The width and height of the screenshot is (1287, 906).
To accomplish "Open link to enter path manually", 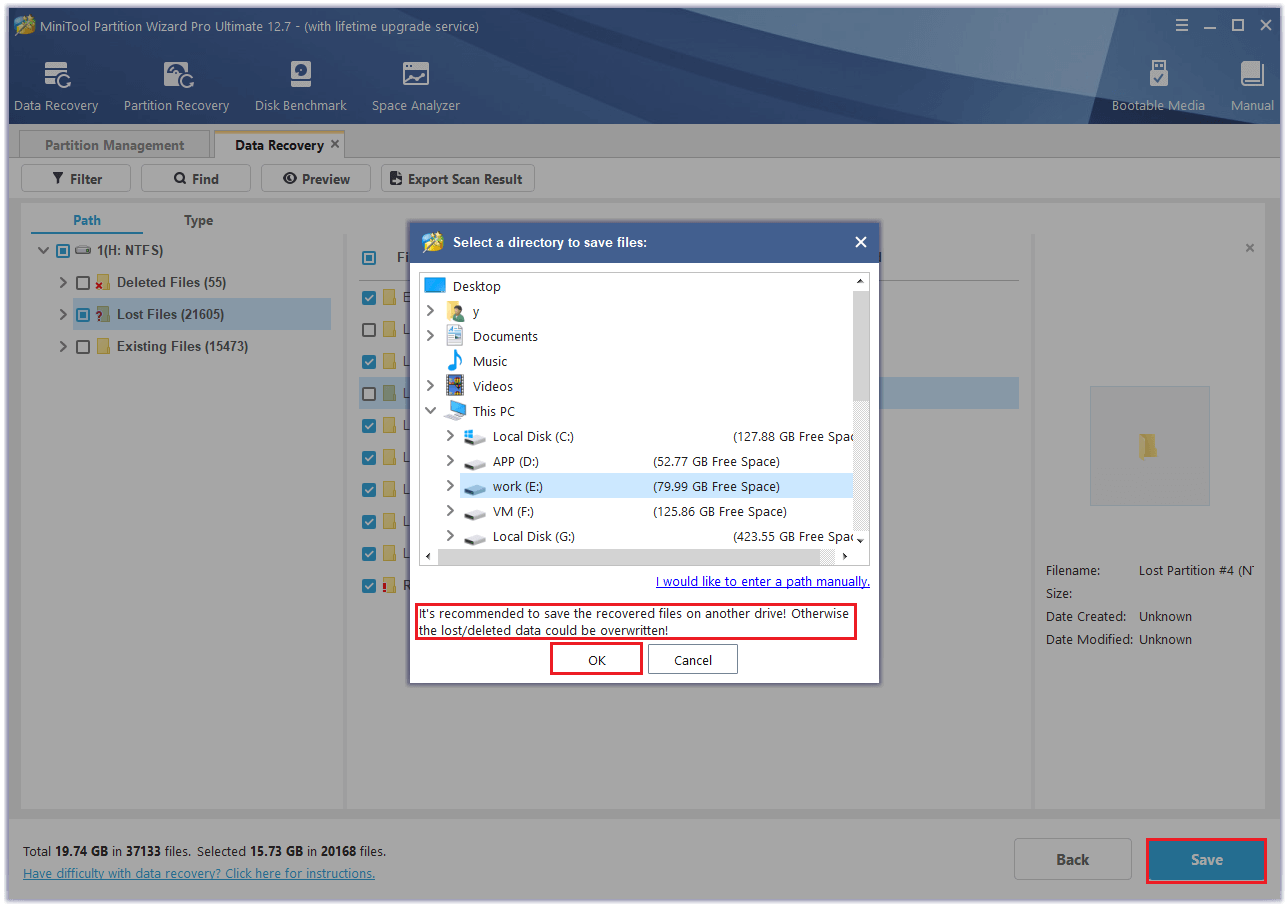I will 763,581.
